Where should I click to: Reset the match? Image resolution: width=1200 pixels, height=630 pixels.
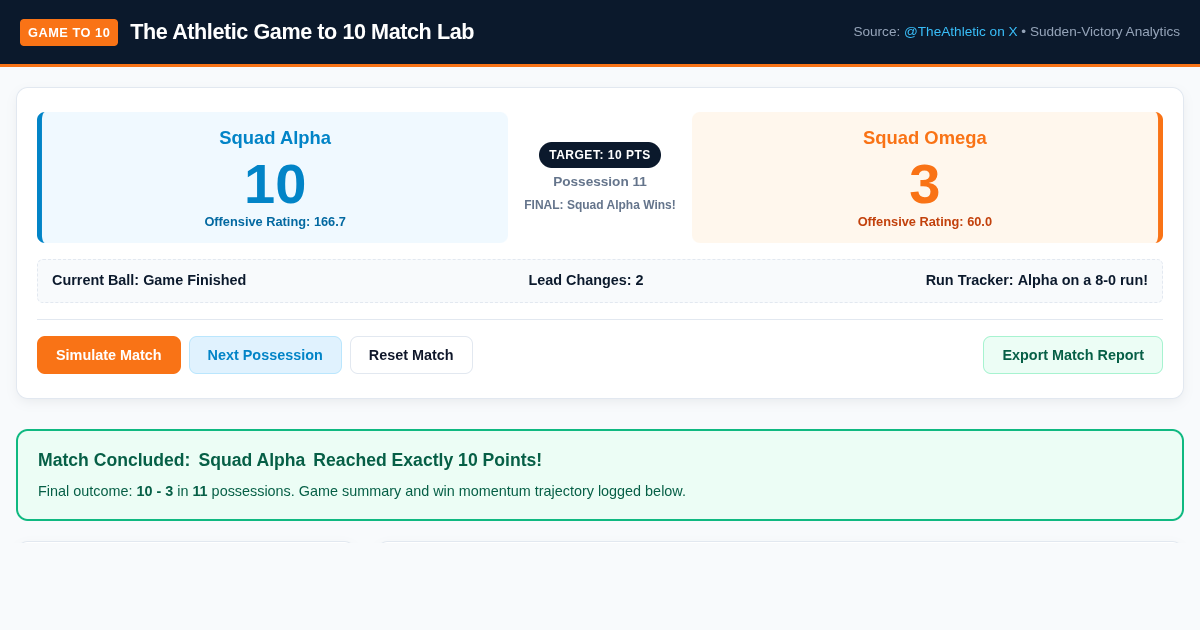point(411,355)
